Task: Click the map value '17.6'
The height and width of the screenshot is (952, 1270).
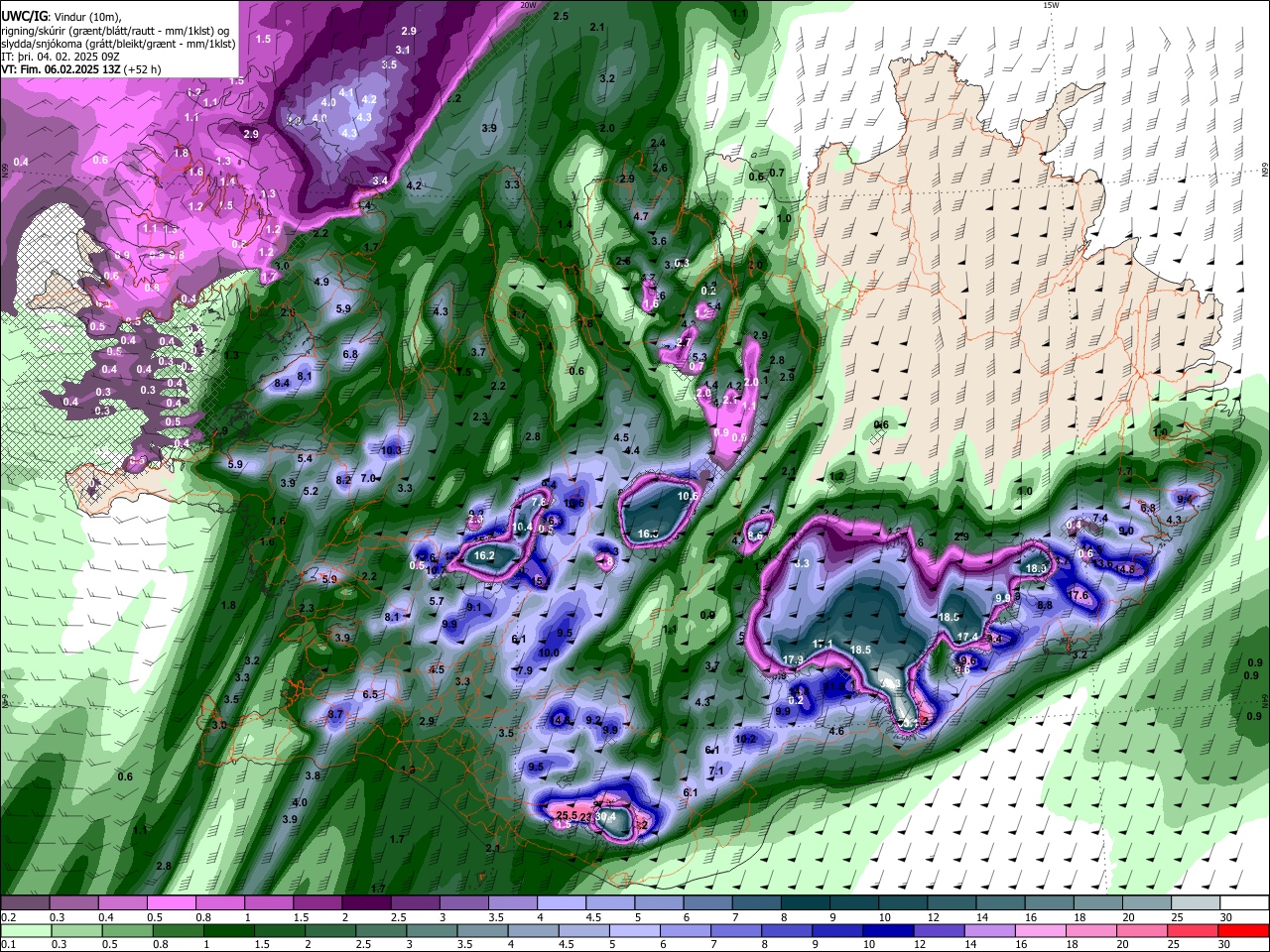Action: point(1079,595)
